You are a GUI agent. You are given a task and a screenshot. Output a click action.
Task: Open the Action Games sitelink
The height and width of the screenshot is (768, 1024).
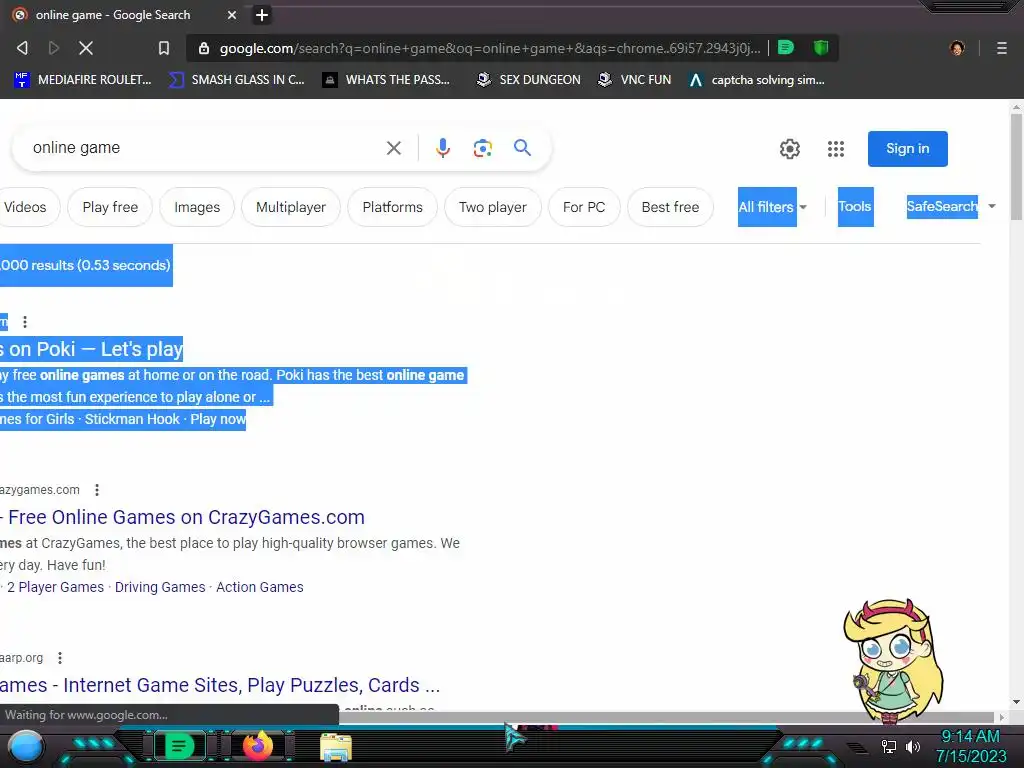pyautogui.click(x=260, y=587)
